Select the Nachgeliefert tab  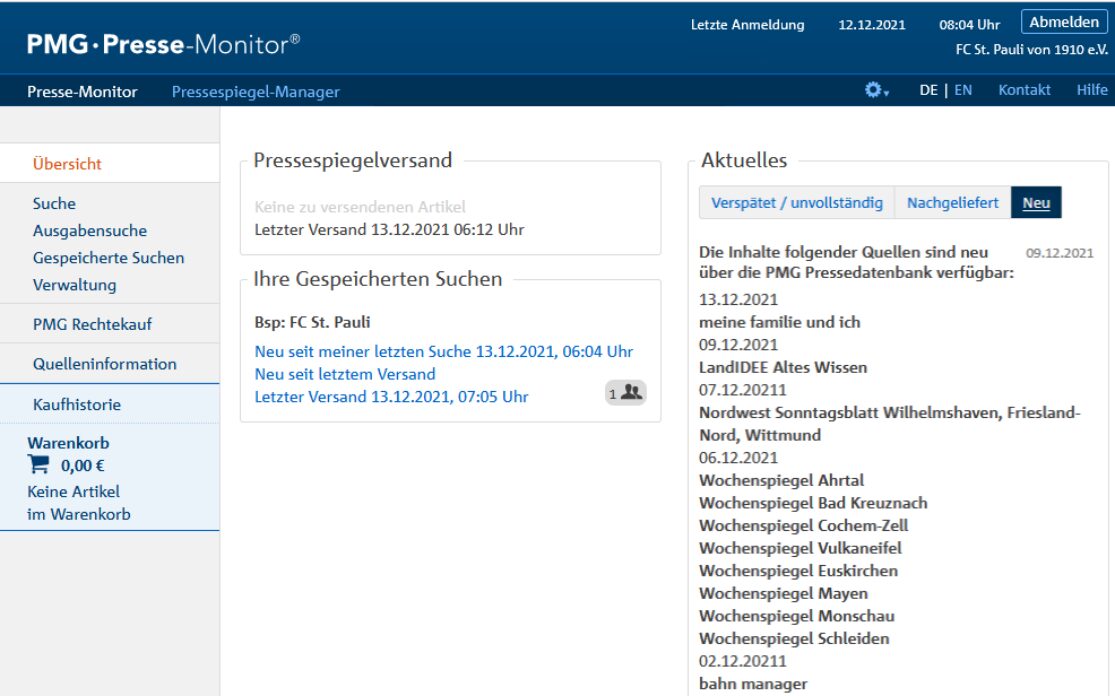tap(952, 203)
